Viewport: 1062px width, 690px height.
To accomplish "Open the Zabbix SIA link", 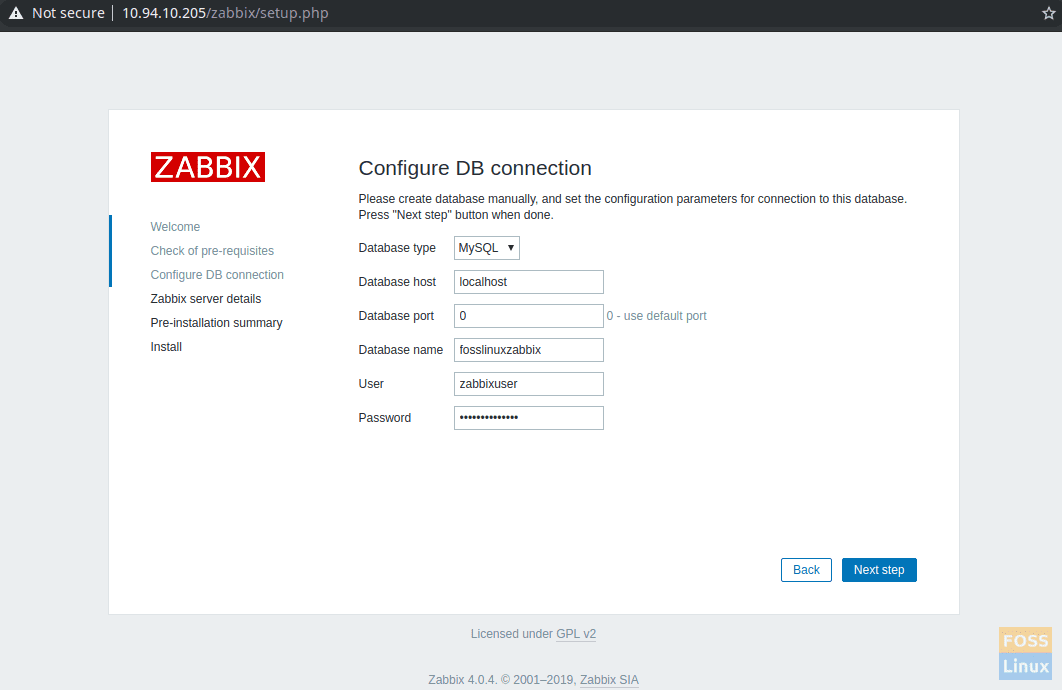I will coord(609,680).
